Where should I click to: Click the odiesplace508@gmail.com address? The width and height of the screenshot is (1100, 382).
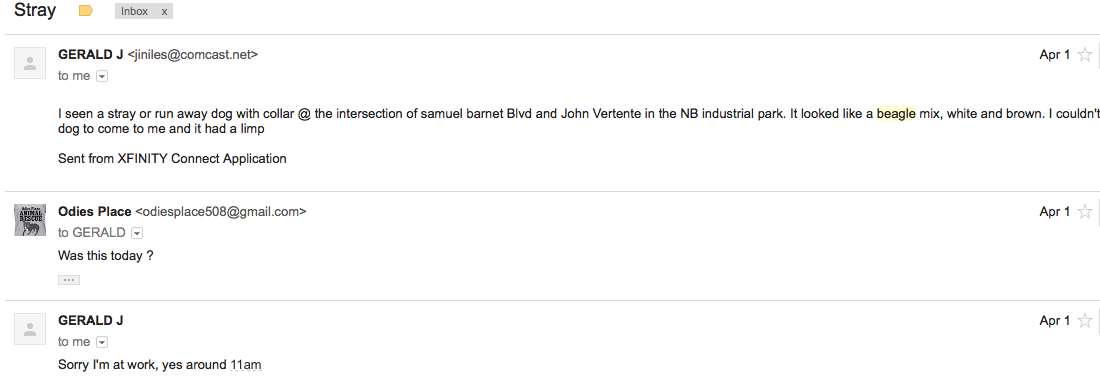click(x=221, y=212)
